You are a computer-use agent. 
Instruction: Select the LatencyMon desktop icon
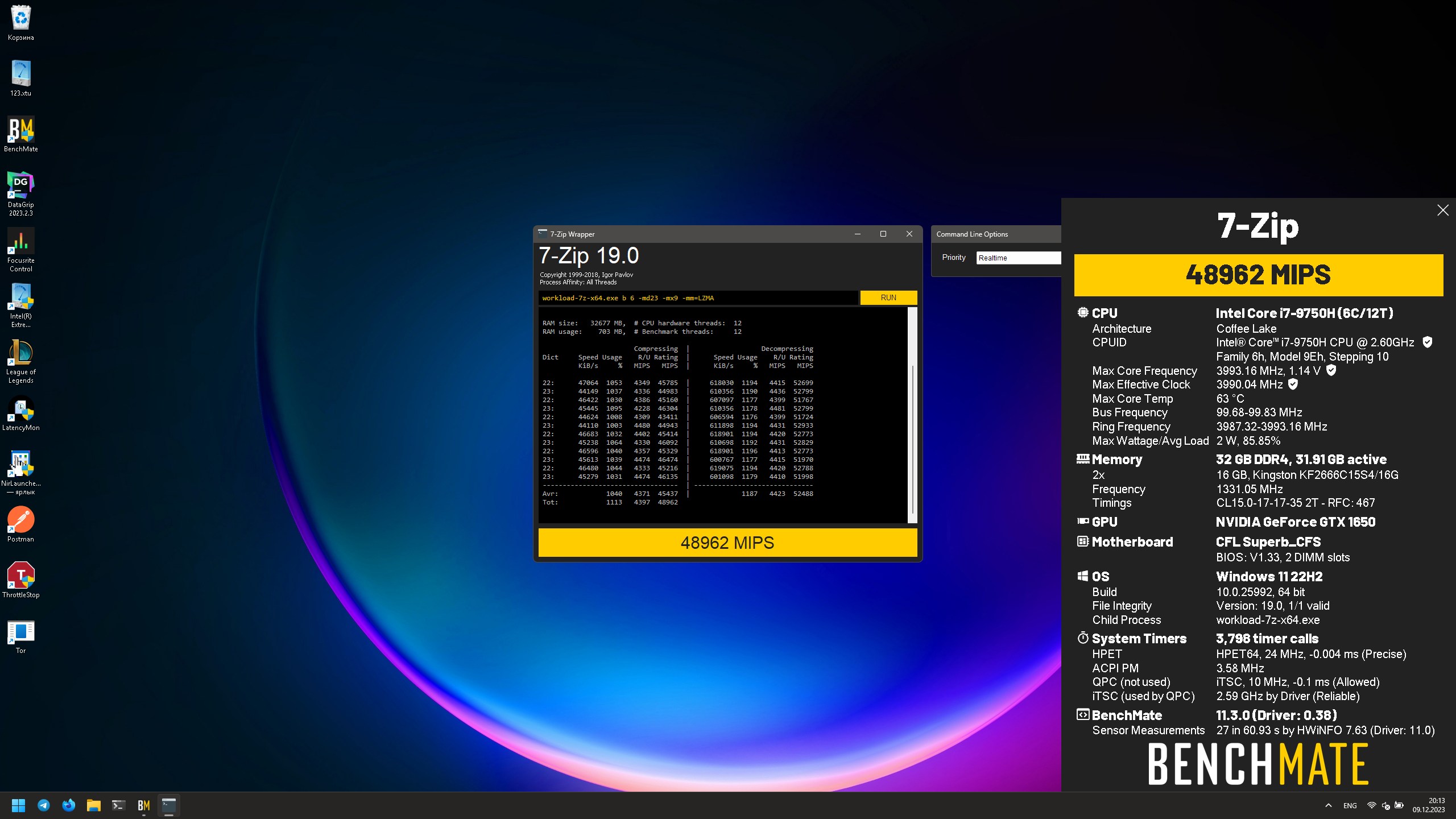point(21,413)
